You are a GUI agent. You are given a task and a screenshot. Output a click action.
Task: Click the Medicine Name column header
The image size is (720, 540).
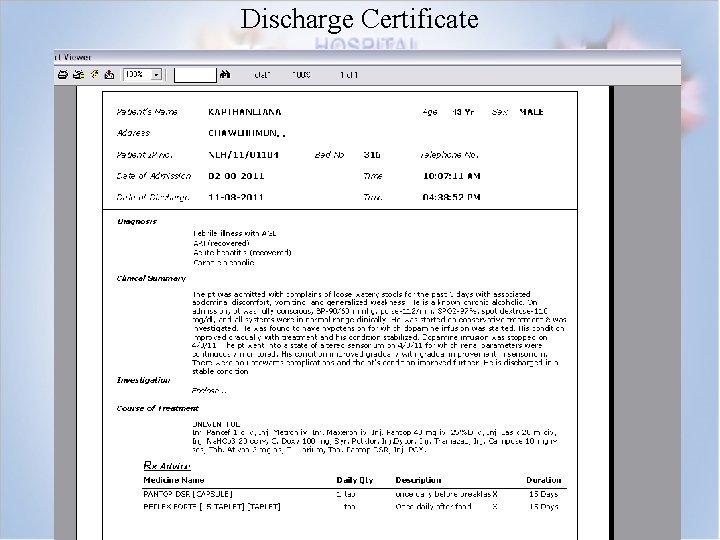[x=174, y=480]
